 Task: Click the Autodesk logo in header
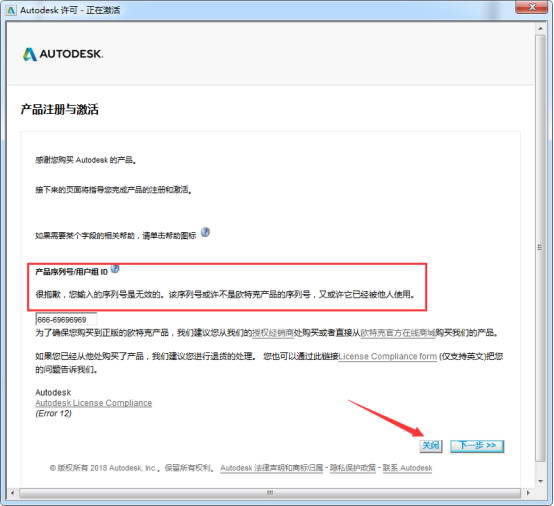click(x=63, y=54)
